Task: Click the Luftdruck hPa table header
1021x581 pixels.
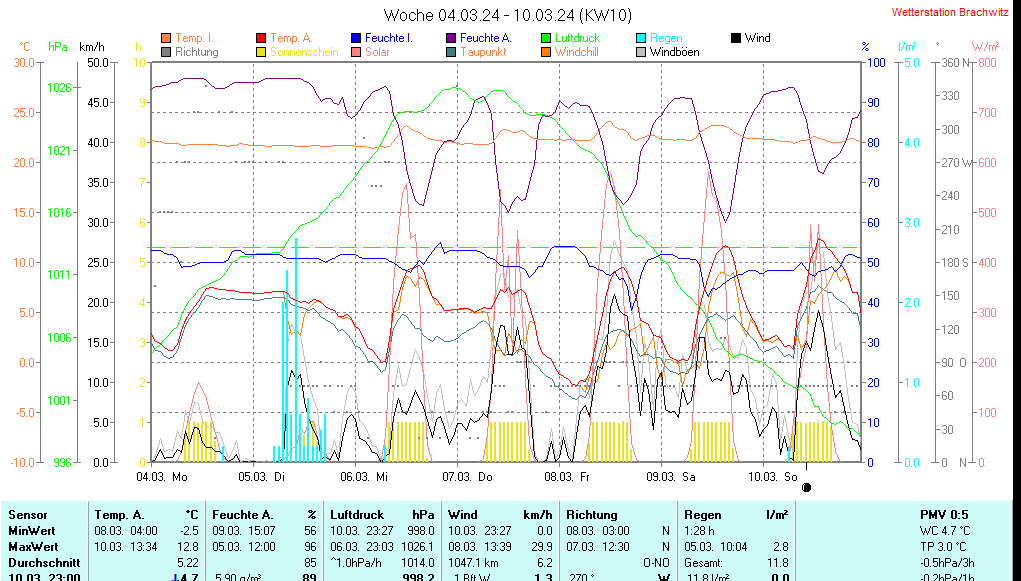Action: pyautogui.click(x=382, y=514)
